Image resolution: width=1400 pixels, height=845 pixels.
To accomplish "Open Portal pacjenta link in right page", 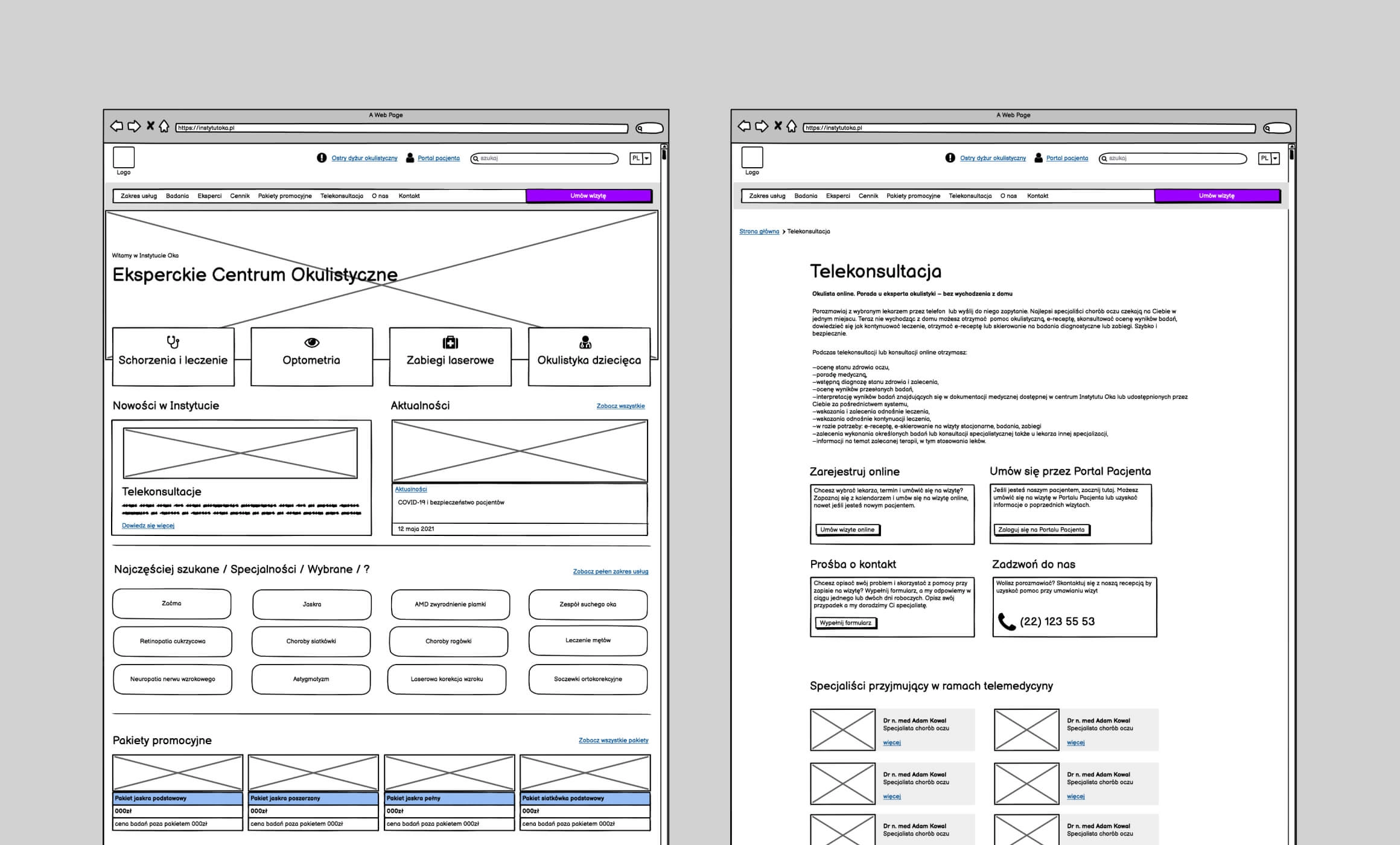I will [x=1067, y=158].
